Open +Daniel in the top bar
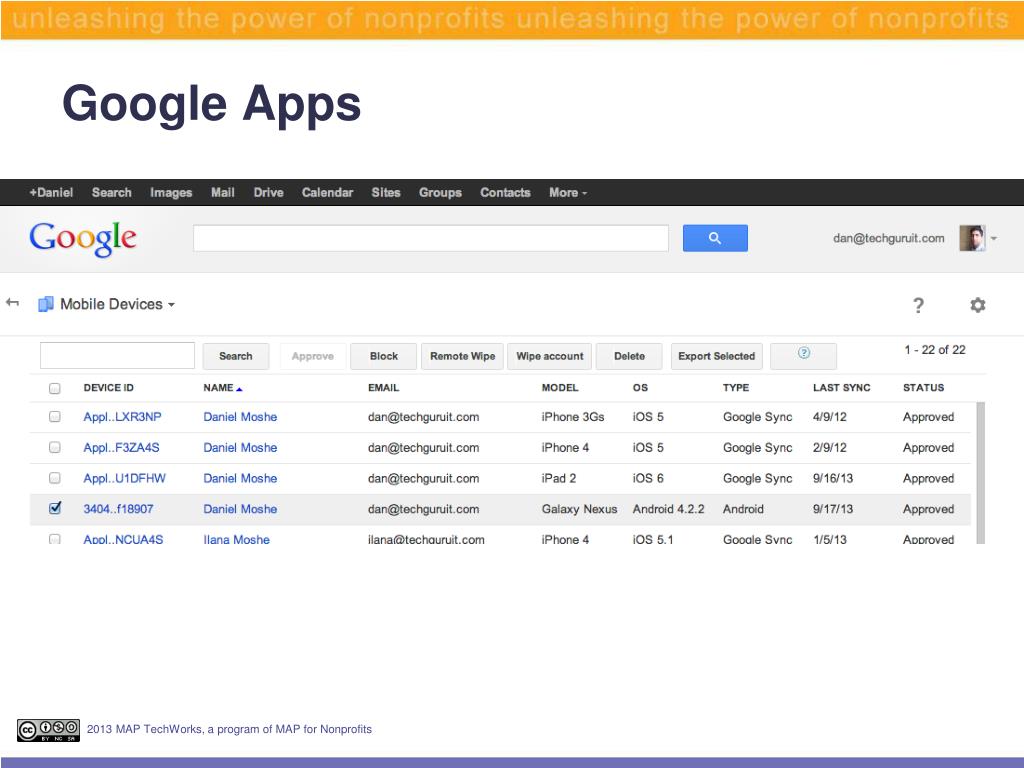This screenshot has width=1024, height=768. point(51,193)
